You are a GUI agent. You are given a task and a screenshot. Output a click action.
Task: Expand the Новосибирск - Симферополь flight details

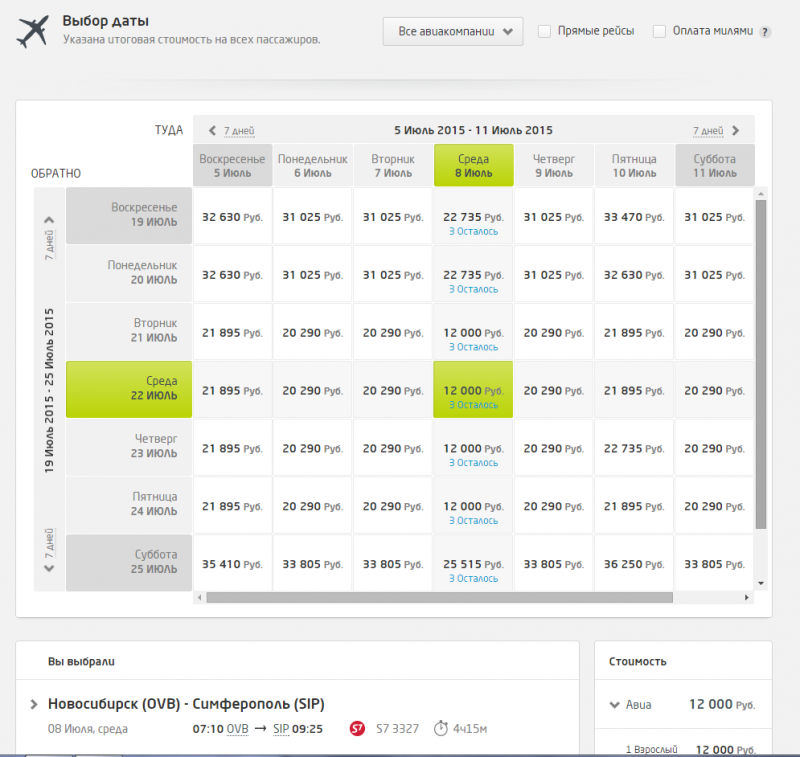tap(35, 704)
